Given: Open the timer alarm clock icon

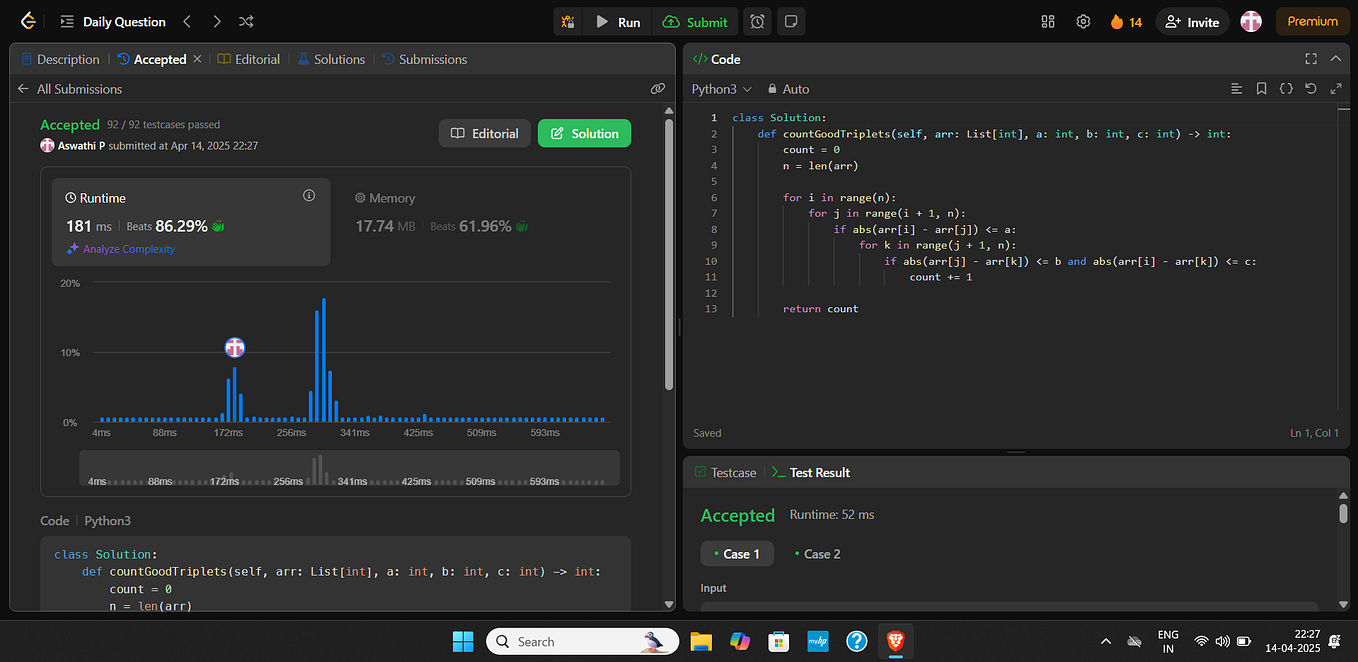Looking at the screenshot, I should (757, 21).
